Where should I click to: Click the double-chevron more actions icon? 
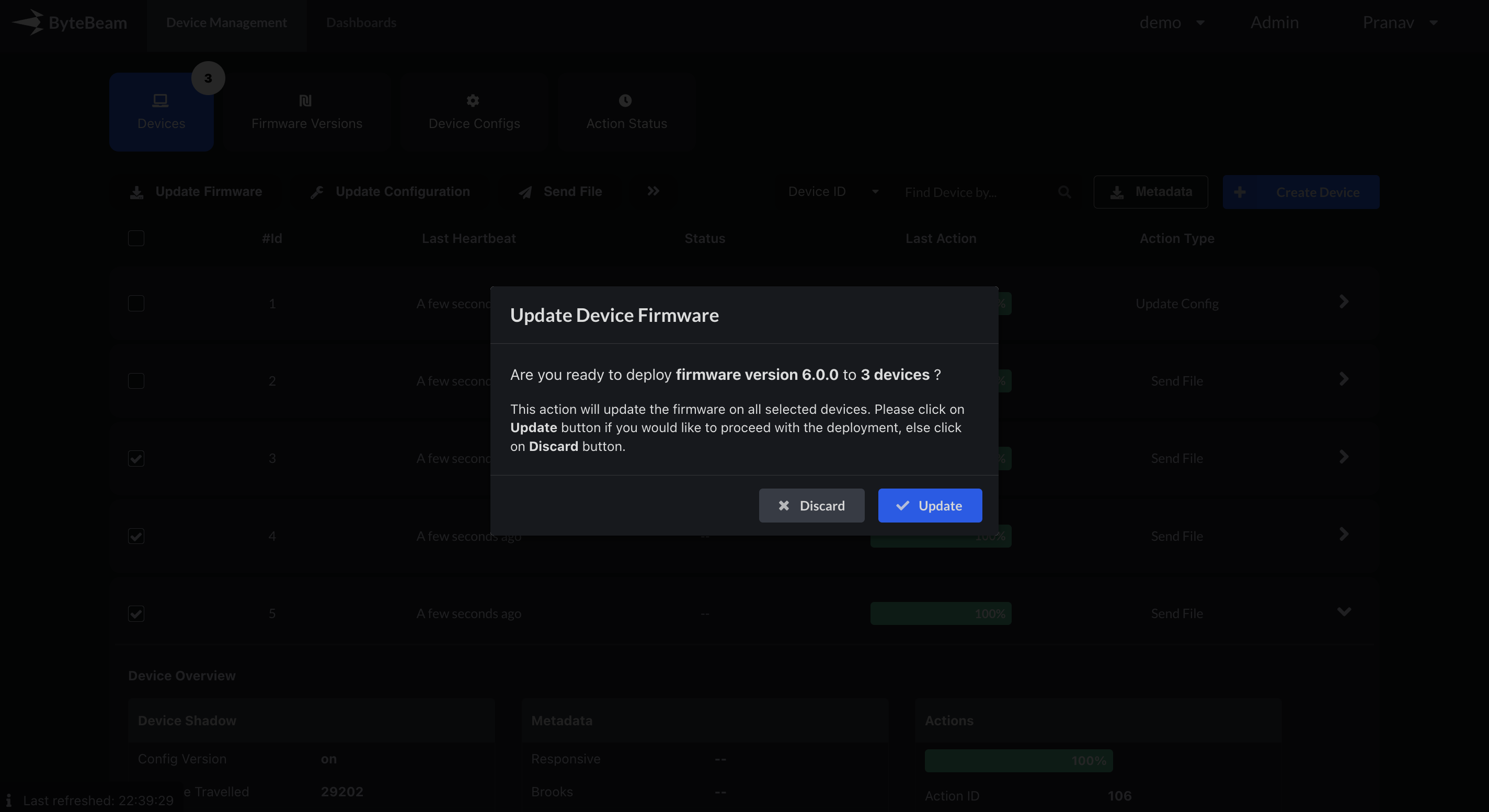coord(653,191)
